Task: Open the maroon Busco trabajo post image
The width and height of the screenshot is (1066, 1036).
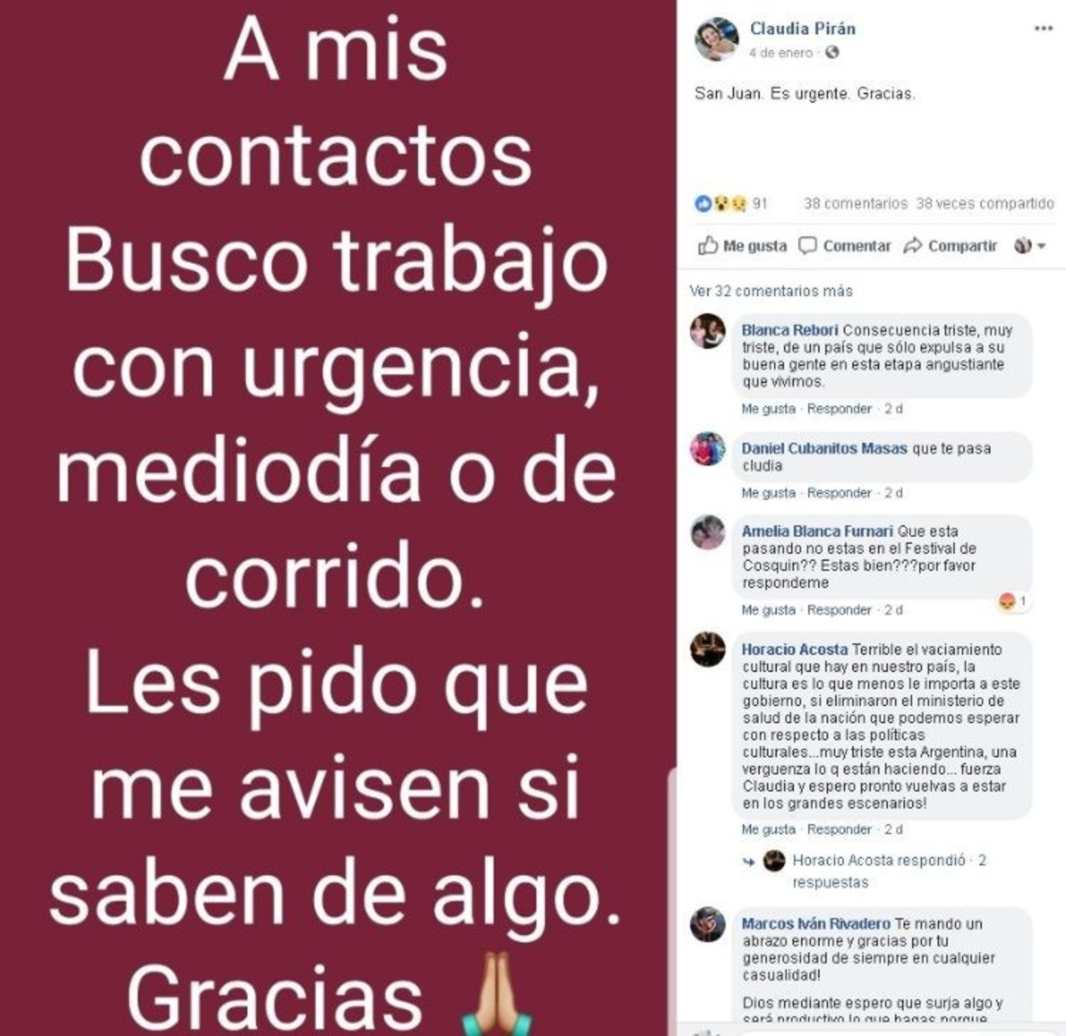Action: pos(337,518)
